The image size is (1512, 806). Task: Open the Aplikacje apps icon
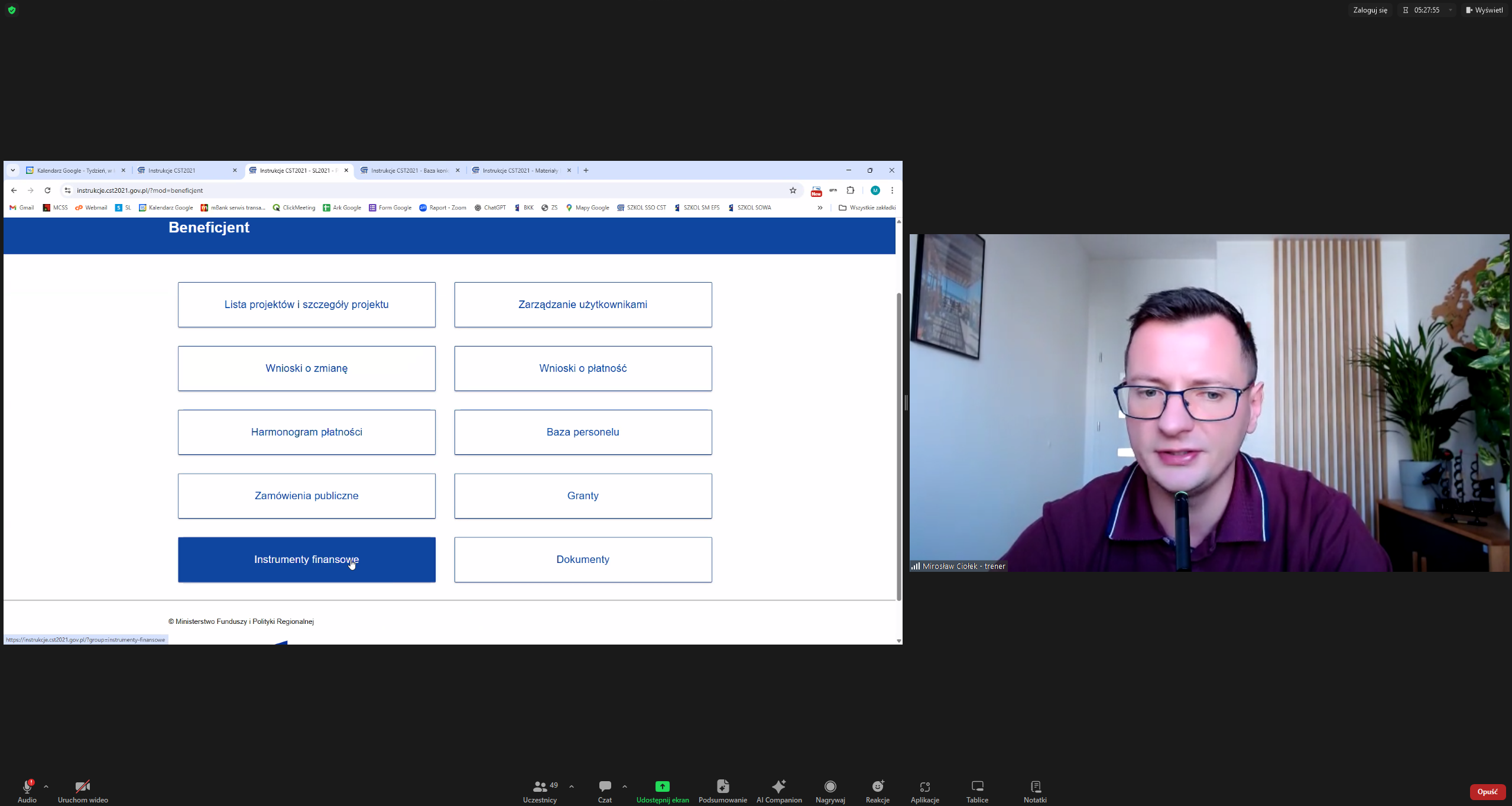coord(924,786)
